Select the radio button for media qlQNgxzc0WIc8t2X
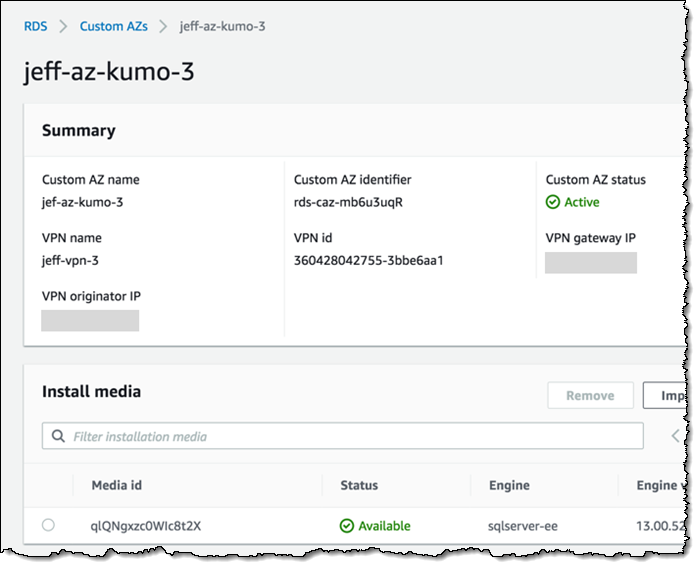The image size is (700, 567). click(x=48, y=525)
